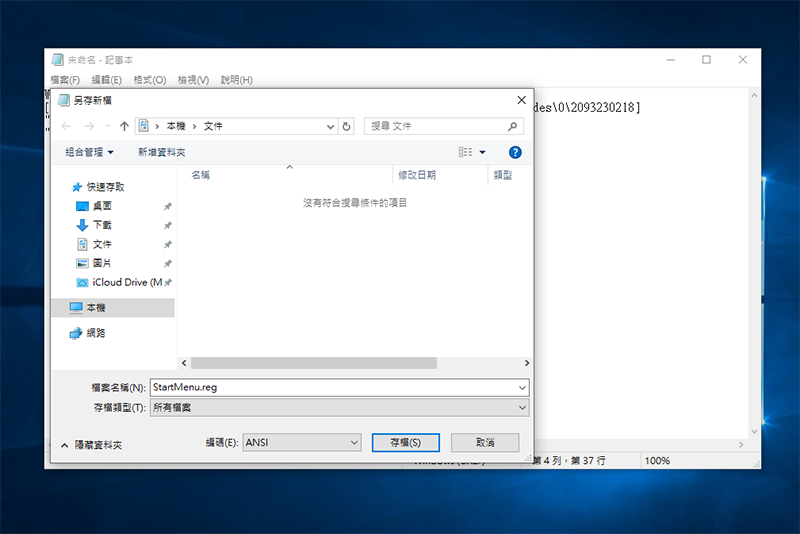800x534 pixels.
Task: Click the change view layout icon
Action: click(465, 152)
